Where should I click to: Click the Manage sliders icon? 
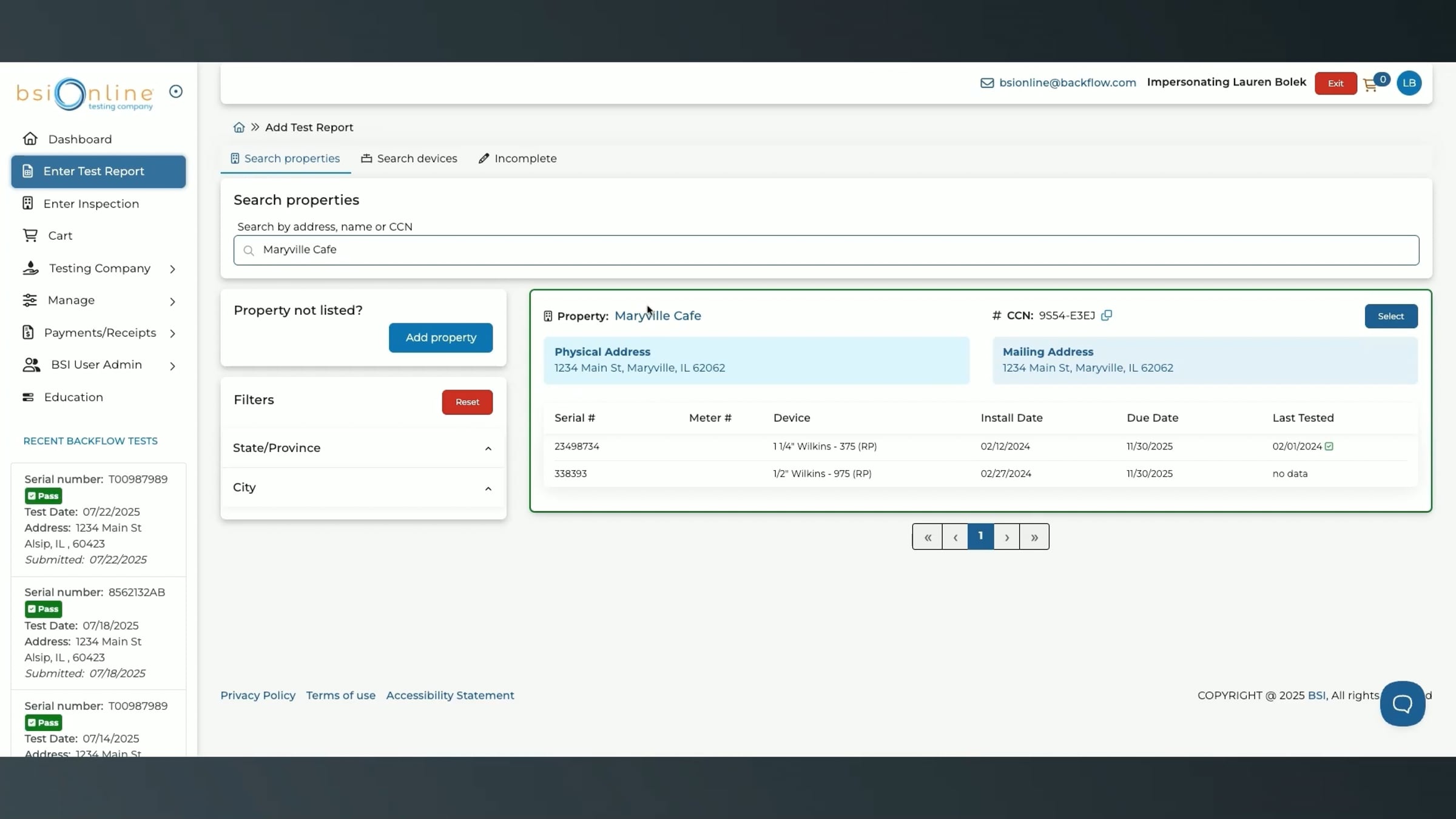pos(30,300)
